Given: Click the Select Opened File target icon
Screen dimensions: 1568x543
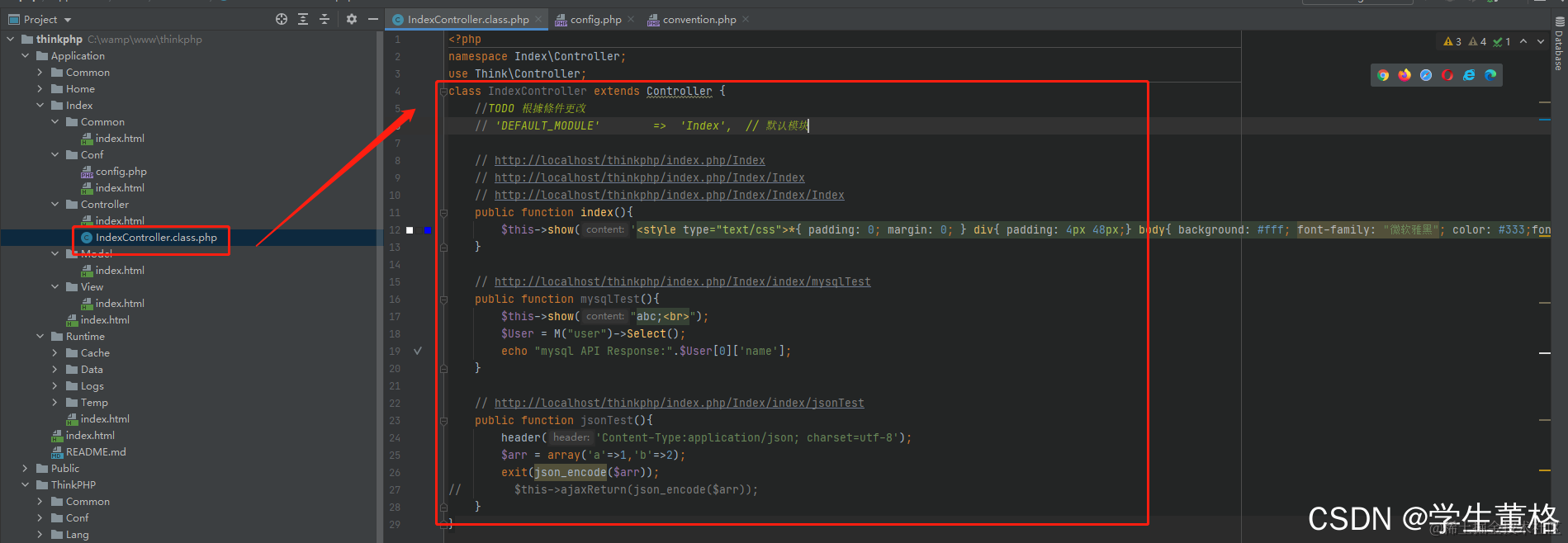Looking at the screenshot, I should pyautogui.click(x=282, y=19).
